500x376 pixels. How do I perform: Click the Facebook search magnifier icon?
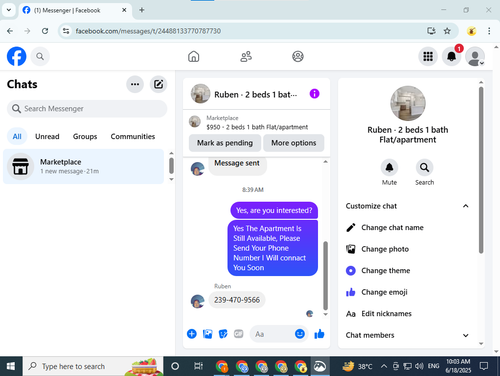pyautogui.click(x=40, y=56)
